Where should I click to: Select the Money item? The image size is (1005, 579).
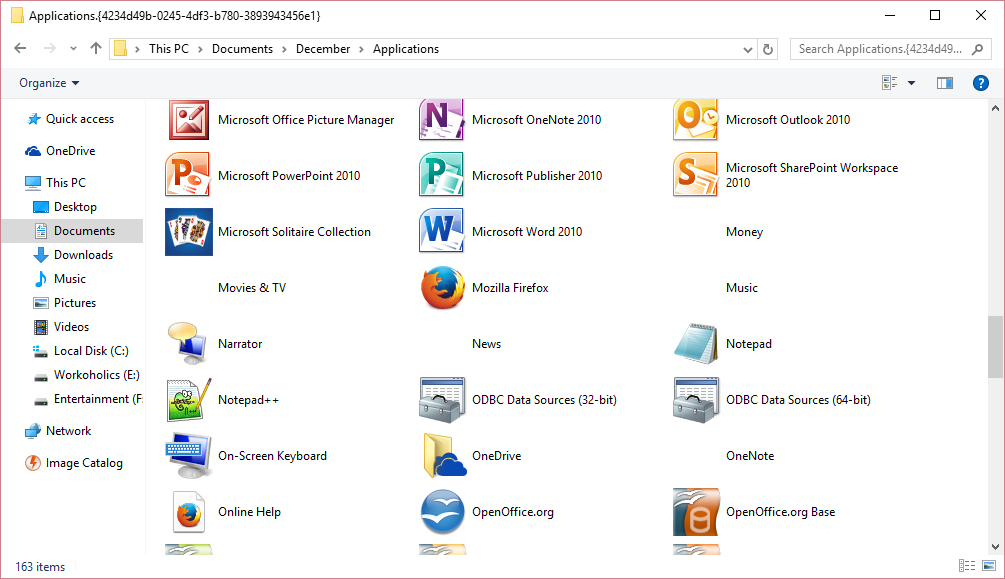744,231
